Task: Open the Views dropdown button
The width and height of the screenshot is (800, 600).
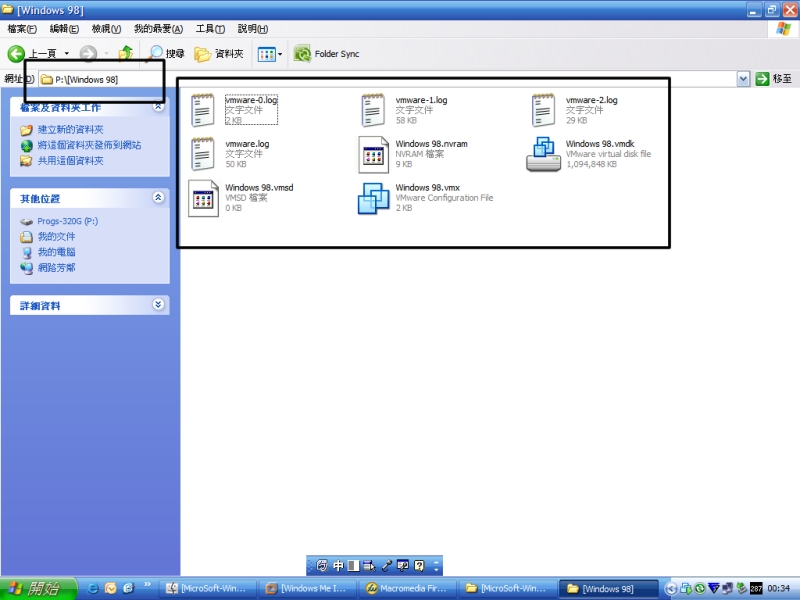Action: pos(269,54)
